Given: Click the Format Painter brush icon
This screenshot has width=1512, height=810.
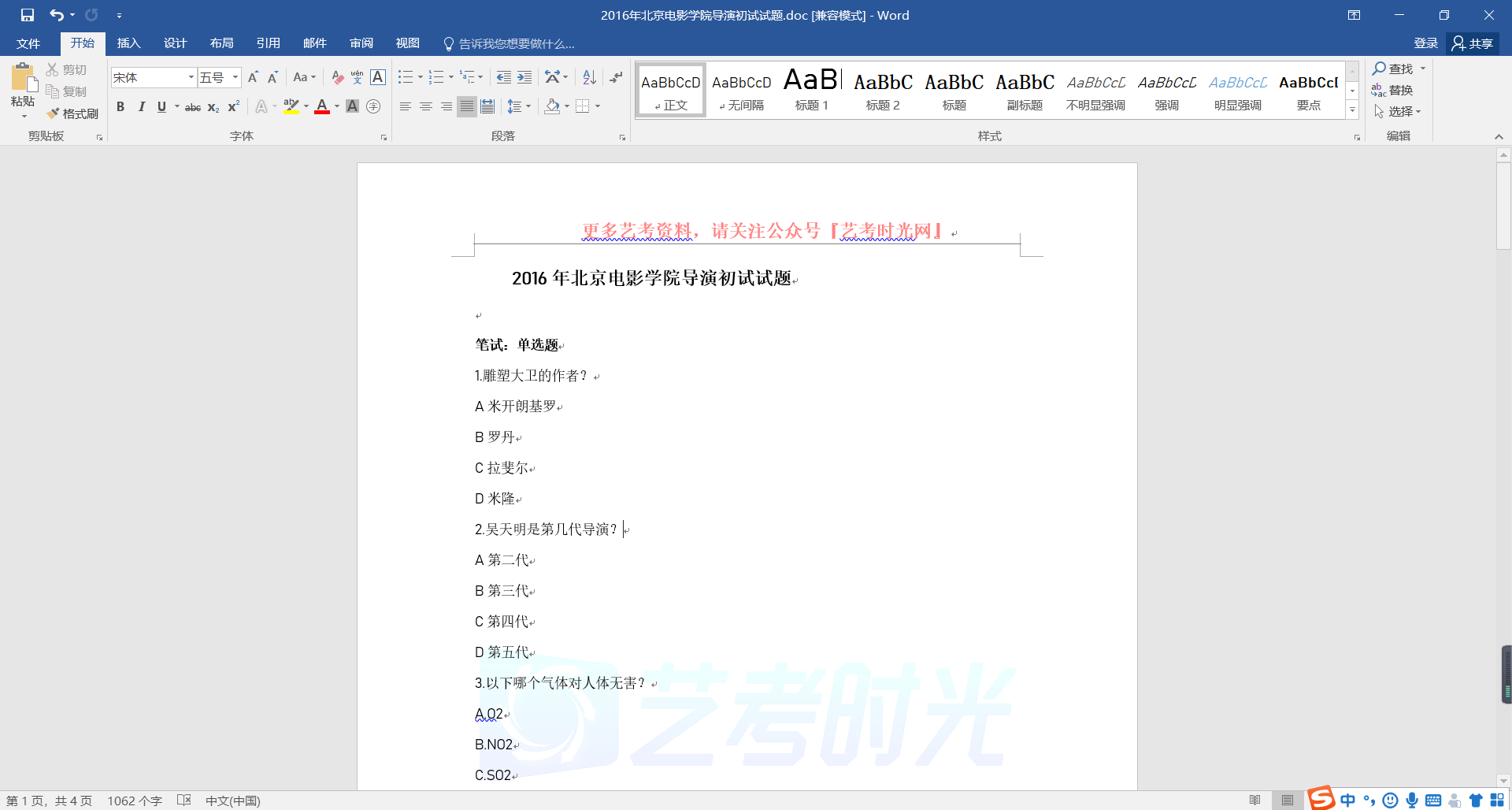Looking at the screenshot, I should pyautogui.click(x=54, y=113).
